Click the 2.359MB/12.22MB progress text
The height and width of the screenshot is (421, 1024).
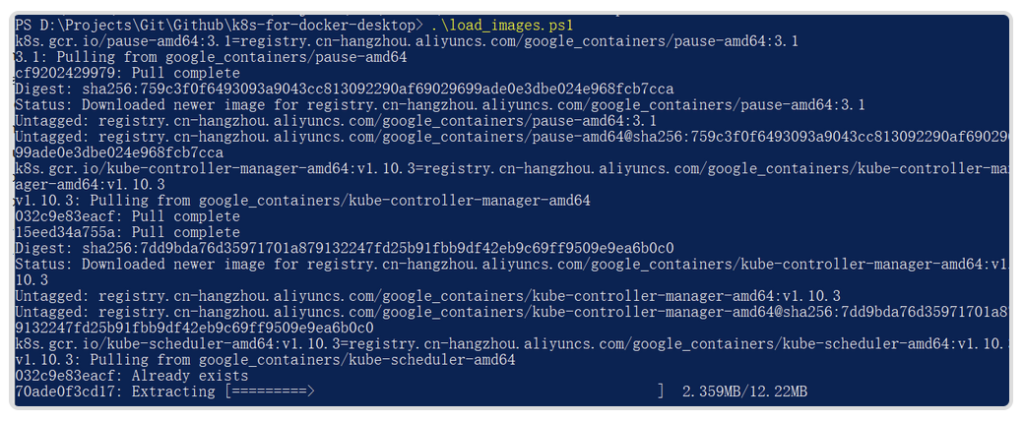(x=744, y=392)
